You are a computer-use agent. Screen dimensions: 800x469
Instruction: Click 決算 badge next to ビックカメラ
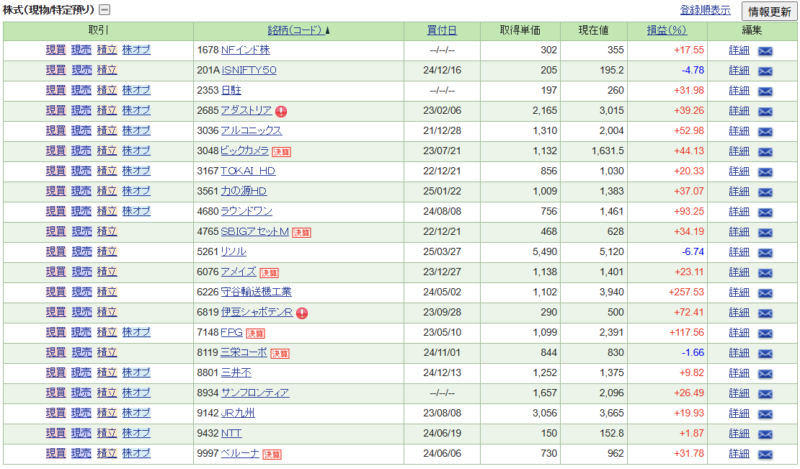pyautogui.click(x=281, y=152)
